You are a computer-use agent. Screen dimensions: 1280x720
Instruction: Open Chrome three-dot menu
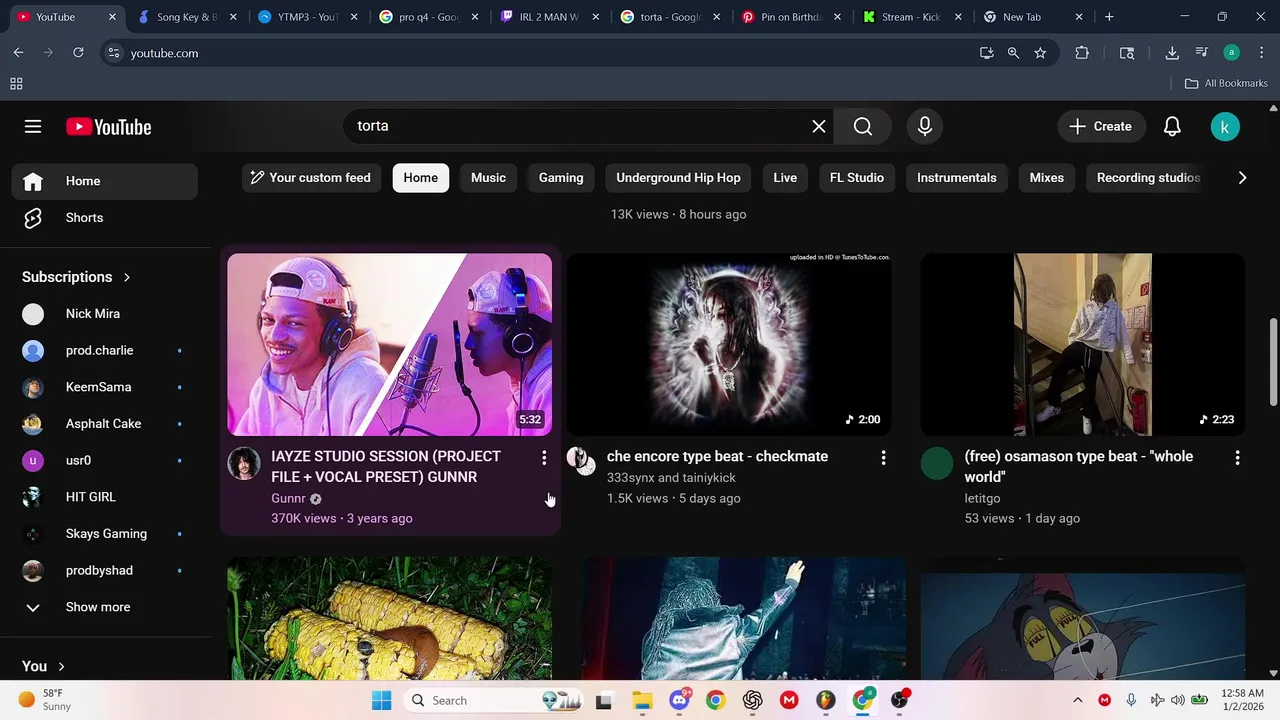coord(1260,53)
